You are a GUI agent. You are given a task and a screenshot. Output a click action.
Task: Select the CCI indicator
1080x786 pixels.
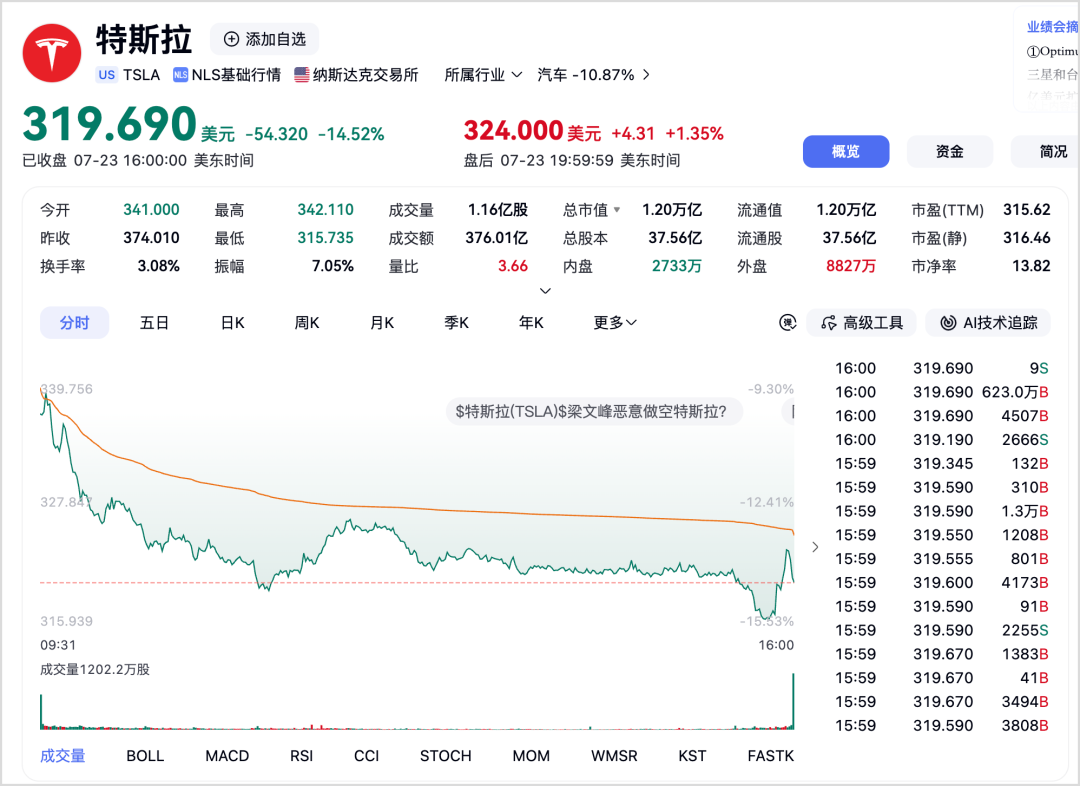[x=366, y=756]
